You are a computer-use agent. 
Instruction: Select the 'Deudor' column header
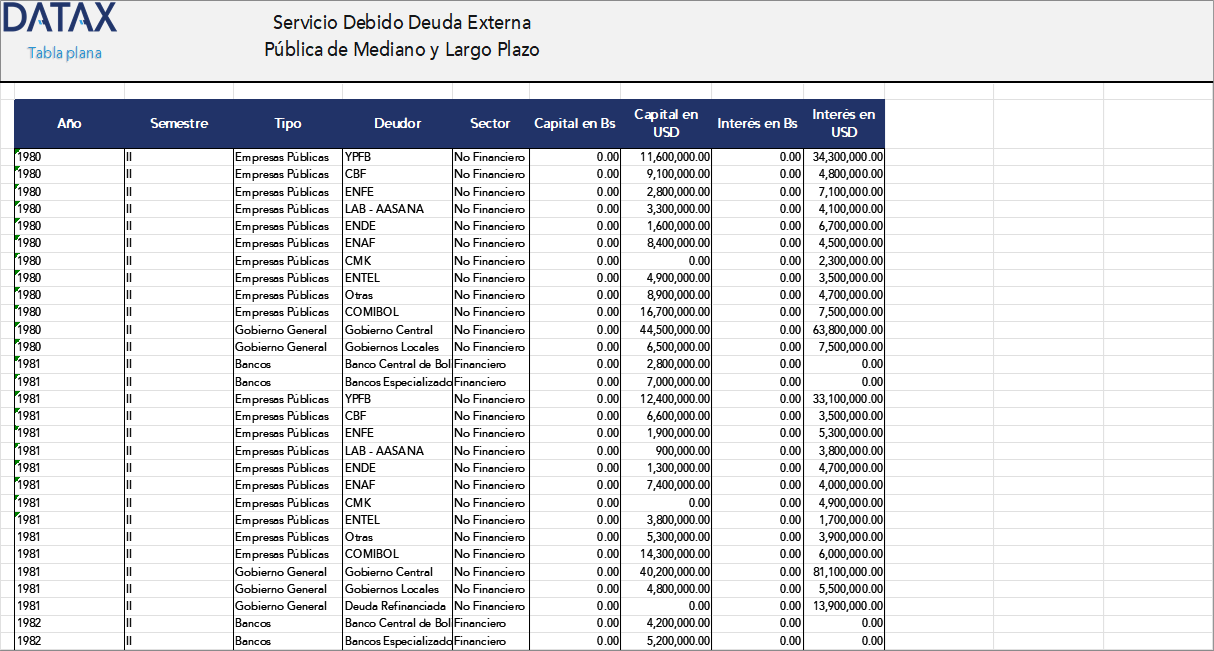coord(398,123)
